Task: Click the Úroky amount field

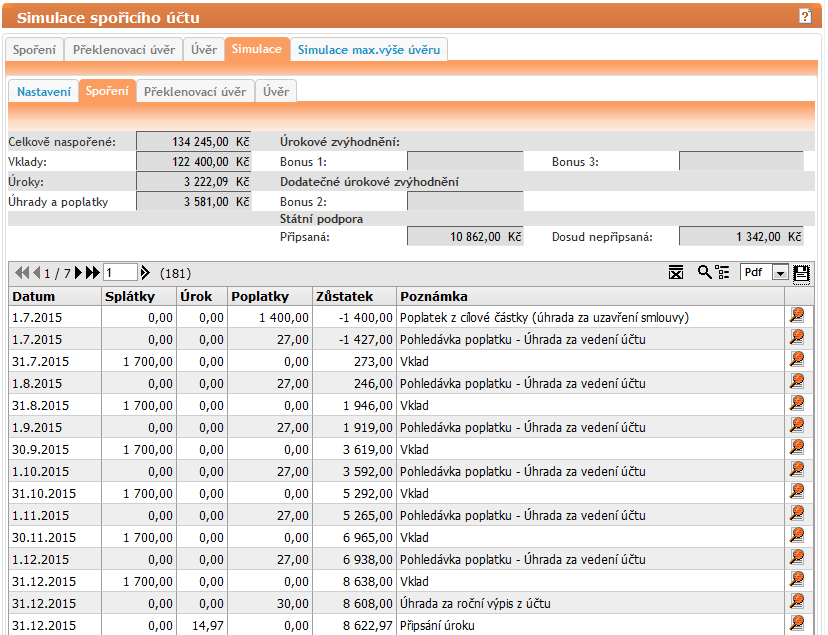Action: [x=194, y=182]
